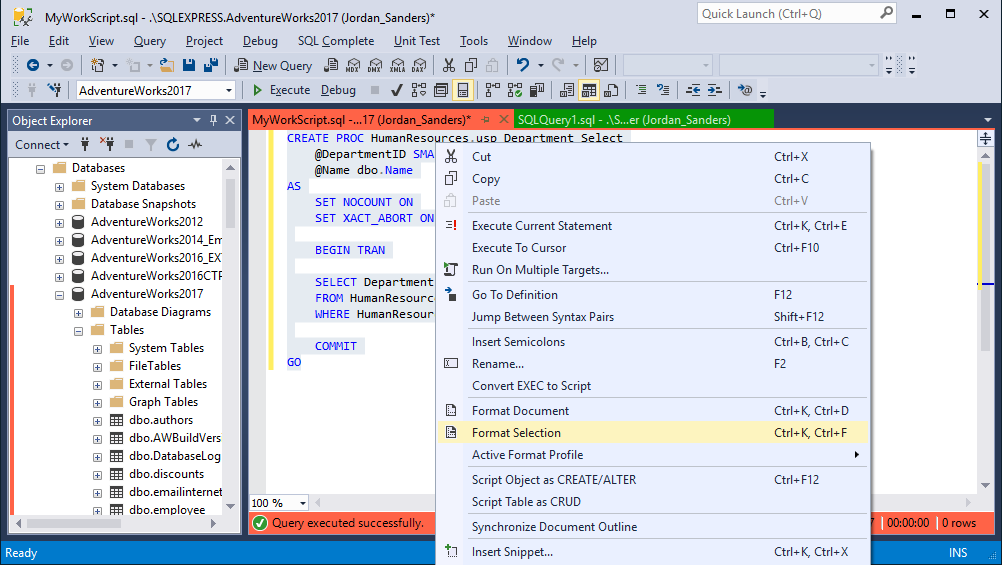Open the Query Options icon
The height and width of the screenshot is (565, 1002).
(440, 90)
